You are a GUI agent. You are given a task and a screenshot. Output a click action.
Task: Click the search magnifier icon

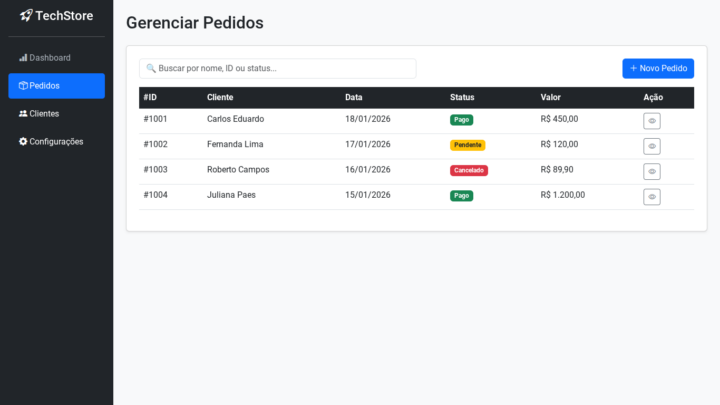pyautogui.click(x=151, y=69)
